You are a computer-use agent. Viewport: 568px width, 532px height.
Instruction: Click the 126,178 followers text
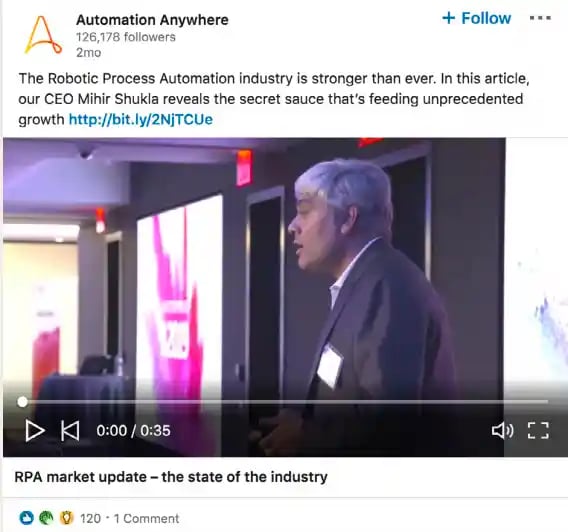126,37
